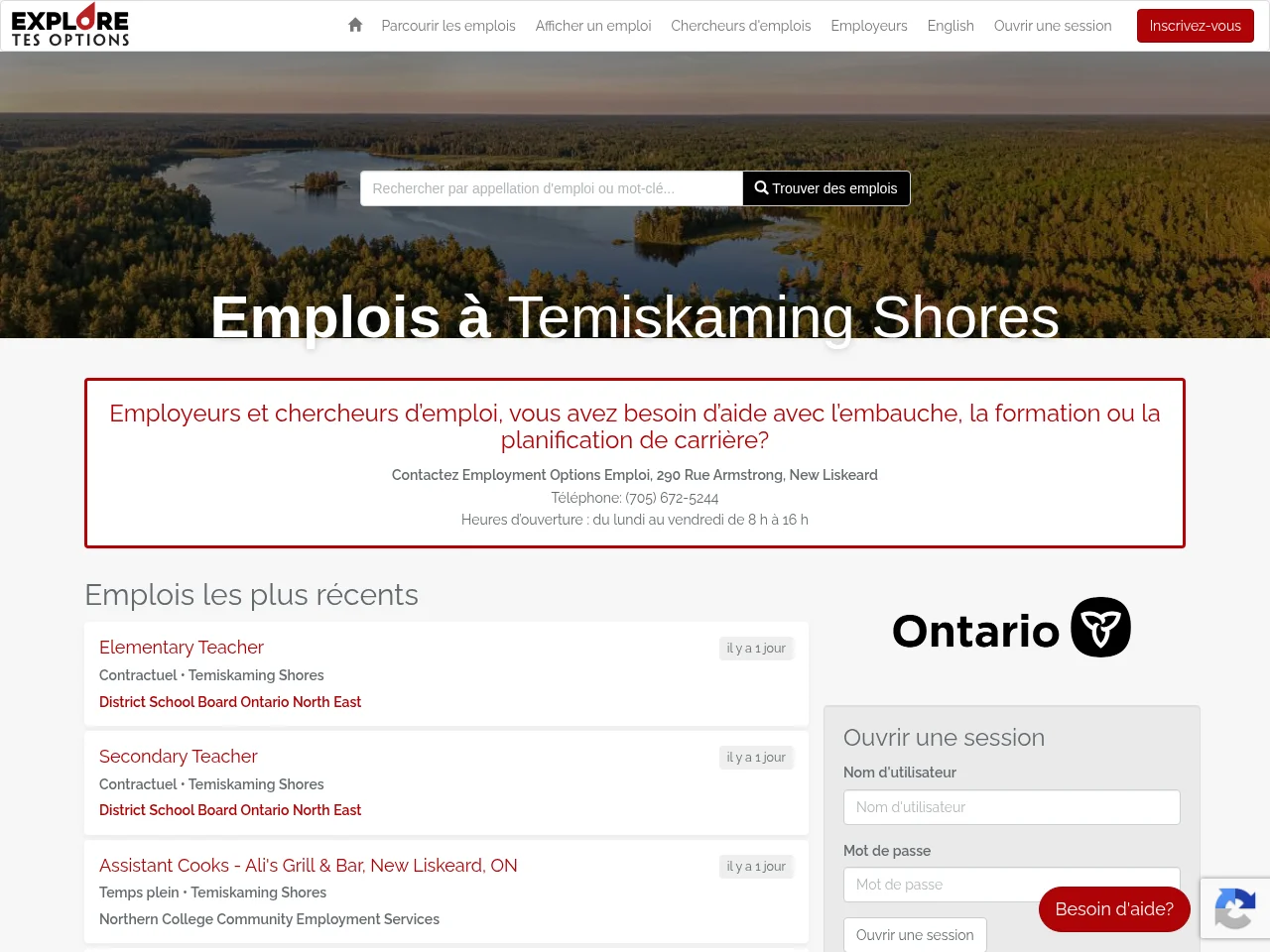The width and height of the screenshot is (1270, 952).
Task: Click Ouvrir une session in the navbar
Action: pyautogui.click(x=1053, y=26)
